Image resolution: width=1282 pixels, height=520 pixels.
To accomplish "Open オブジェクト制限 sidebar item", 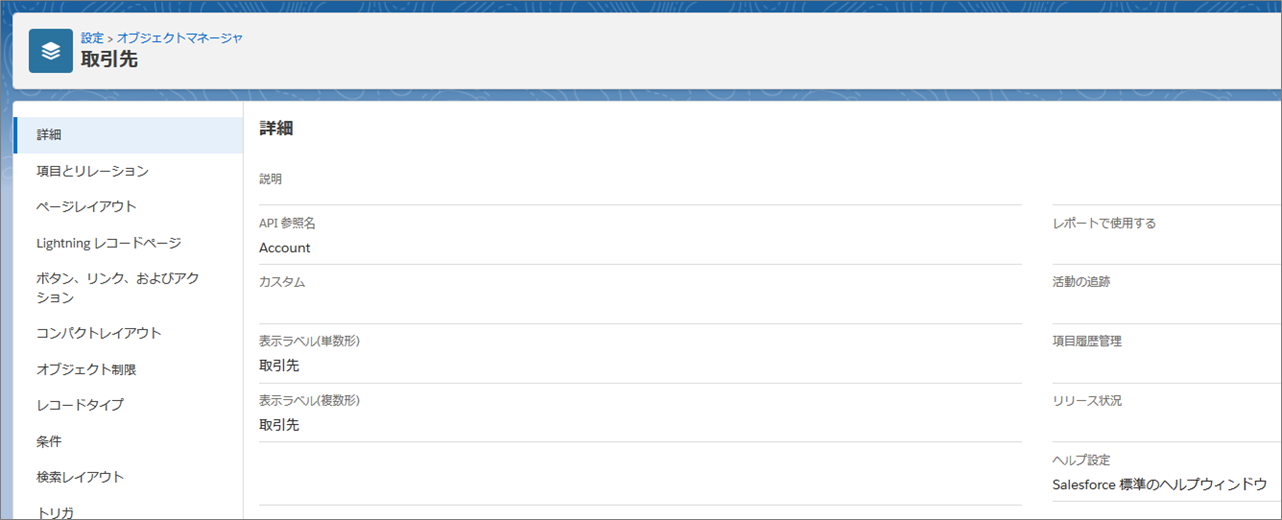I will pyautogui.click(x=86, y=369).
